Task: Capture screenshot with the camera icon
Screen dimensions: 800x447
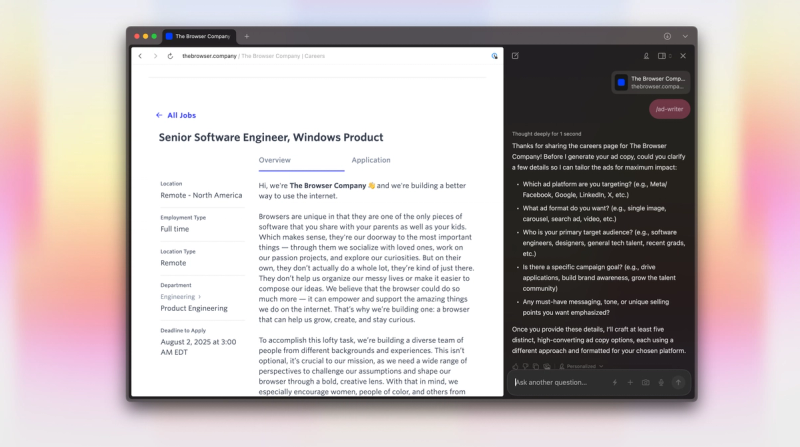Action: (645, 382)
